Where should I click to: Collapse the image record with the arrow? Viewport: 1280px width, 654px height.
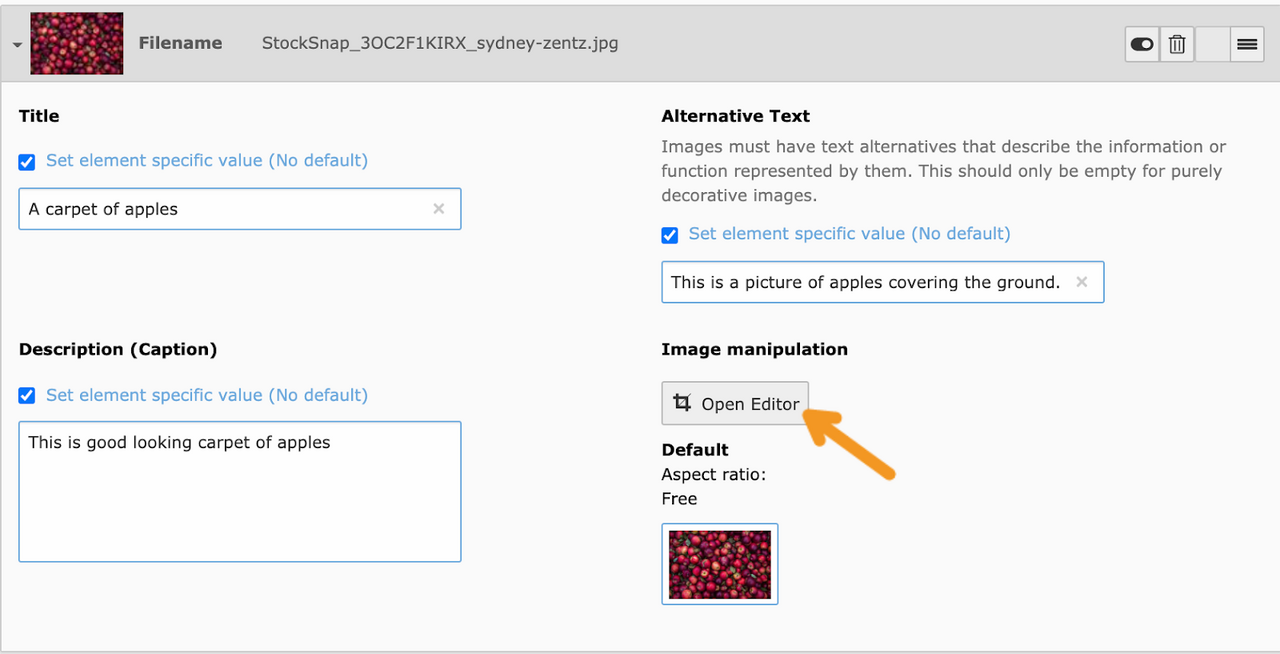pyautogui.click(x=17, y=45)
